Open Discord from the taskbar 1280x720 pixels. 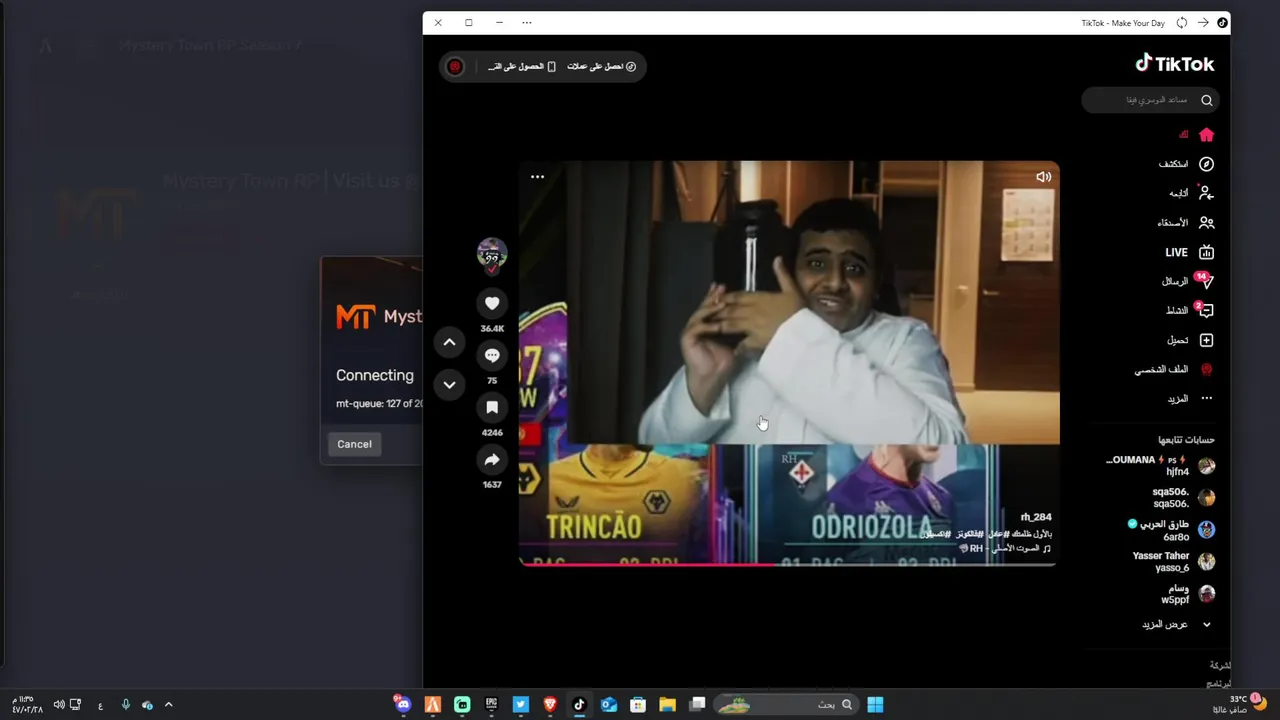[x=403, y=705]
